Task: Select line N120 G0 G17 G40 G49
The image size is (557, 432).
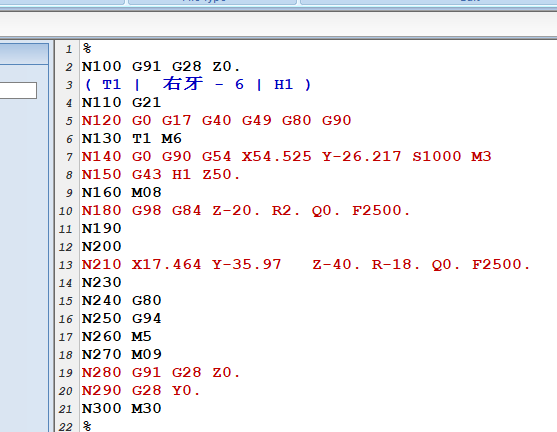Action: tap(216, 121)
